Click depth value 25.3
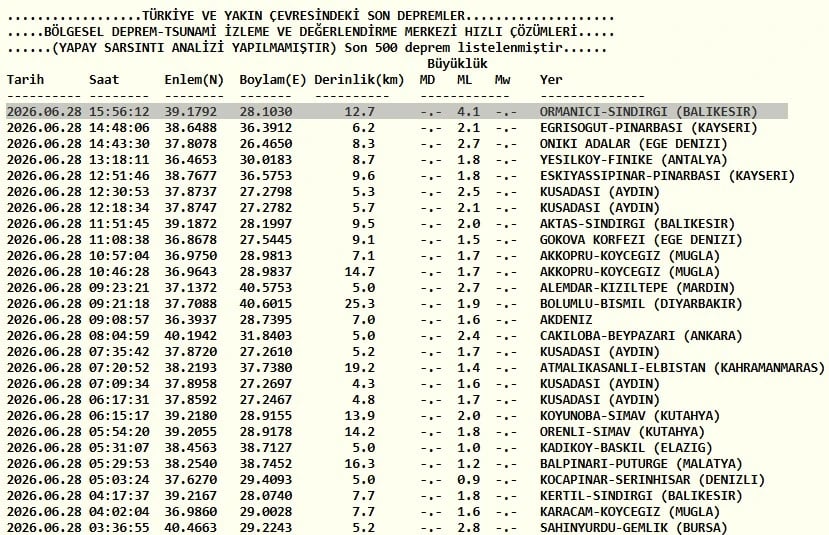 point(360,304)
